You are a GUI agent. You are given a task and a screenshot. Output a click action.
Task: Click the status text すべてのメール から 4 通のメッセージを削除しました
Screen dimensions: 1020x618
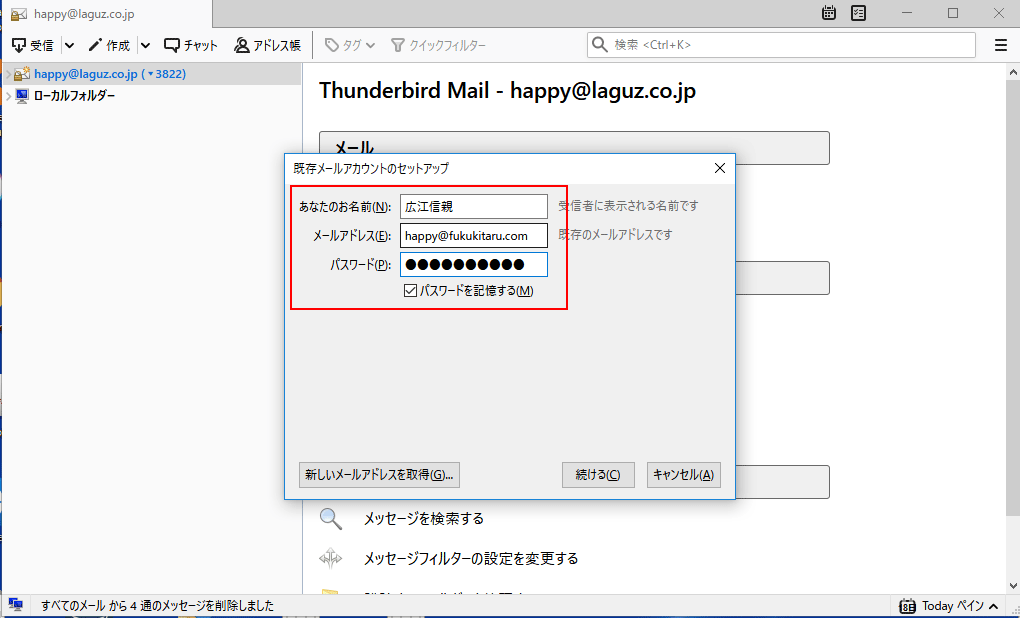[x=157, y=606]
